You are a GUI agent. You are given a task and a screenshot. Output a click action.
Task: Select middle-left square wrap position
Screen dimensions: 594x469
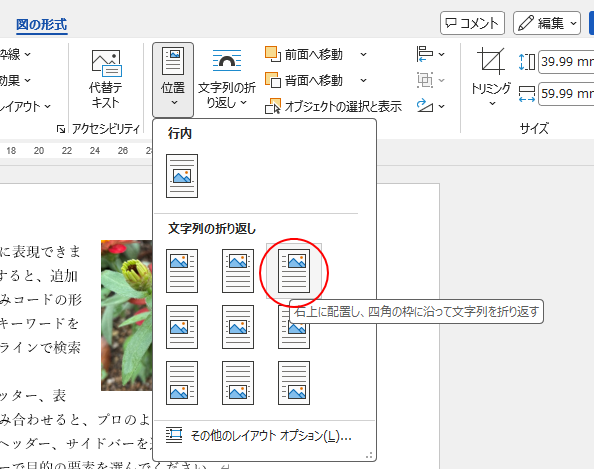point(182,327)
